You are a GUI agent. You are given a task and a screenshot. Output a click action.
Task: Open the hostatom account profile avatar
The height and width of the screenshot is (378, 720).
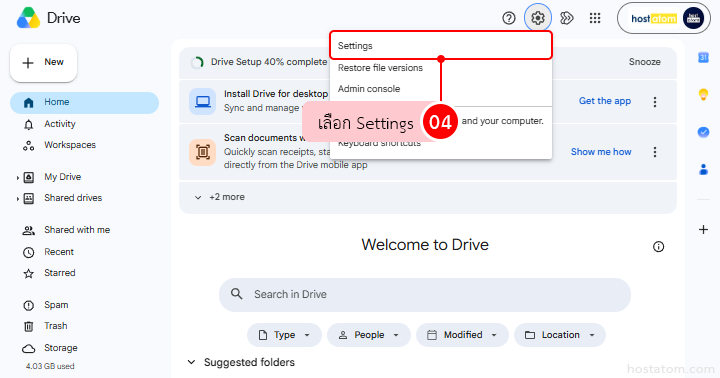coord(693,18)
